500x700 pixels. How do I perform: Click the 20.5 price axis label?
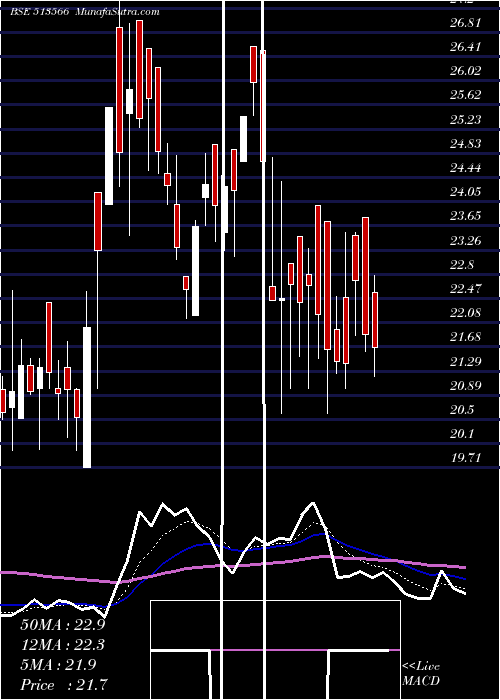462,410
